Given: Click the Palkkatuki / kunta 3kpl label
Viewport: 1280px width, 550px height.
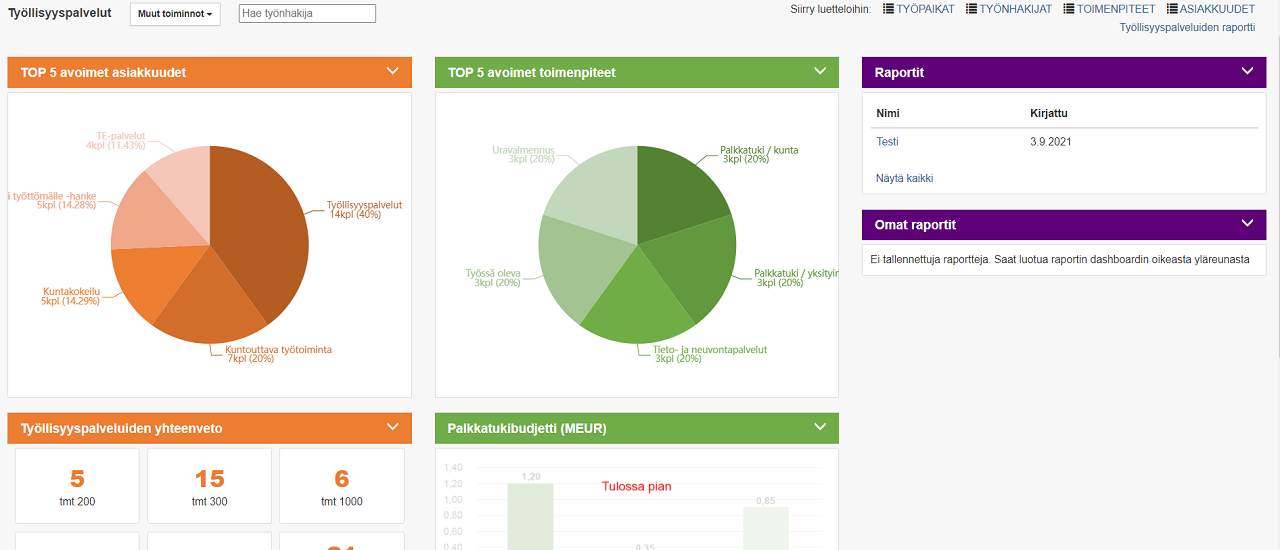Looking at the screenshot, I should coord(759,154).
